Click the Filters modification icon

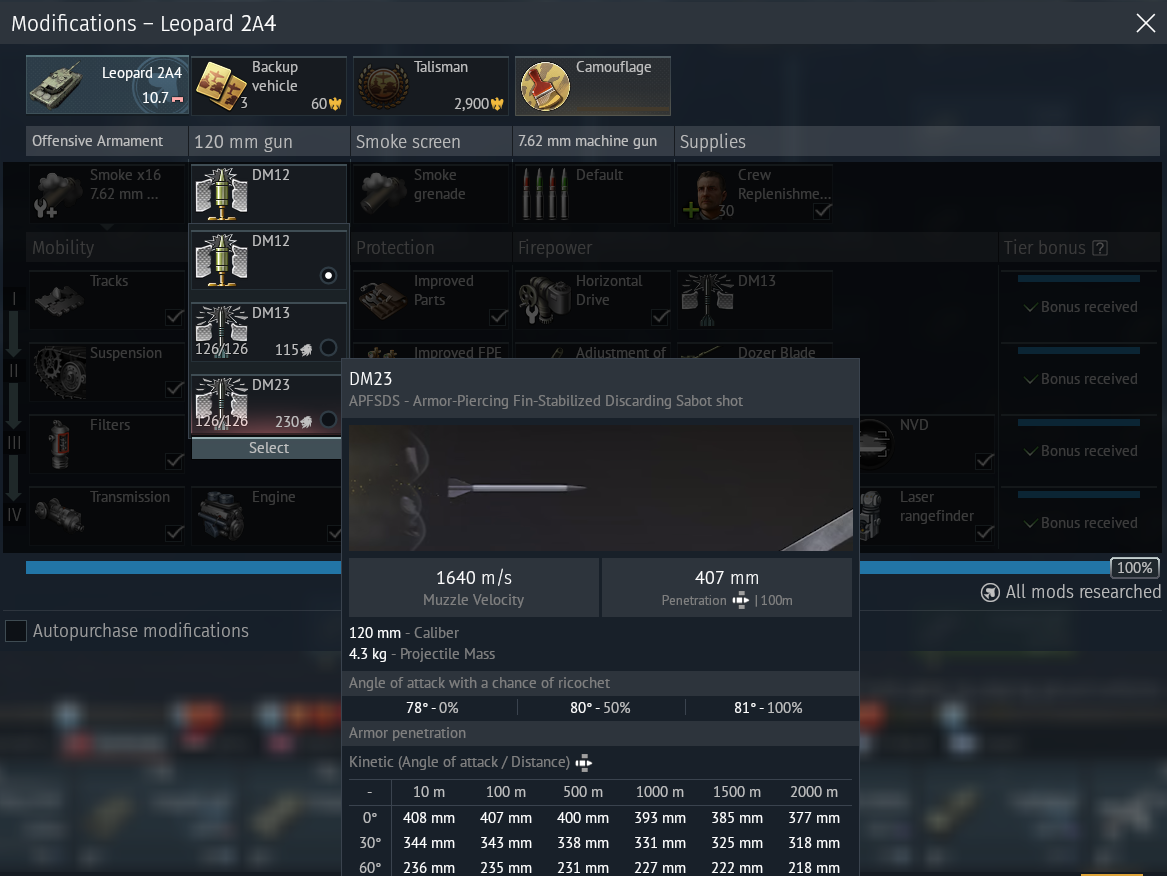click(58, 444)
